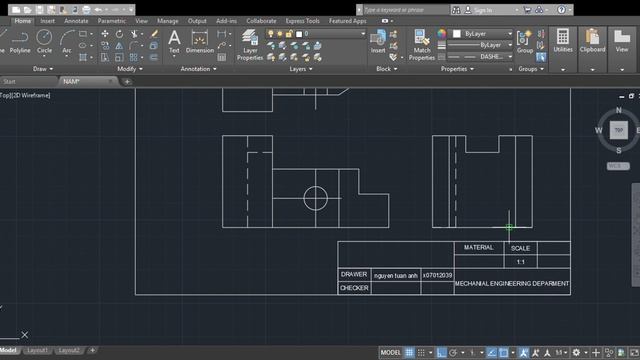Toggle 2D object snap in status bar
640x360 pixels.
[x=504, y=352]
